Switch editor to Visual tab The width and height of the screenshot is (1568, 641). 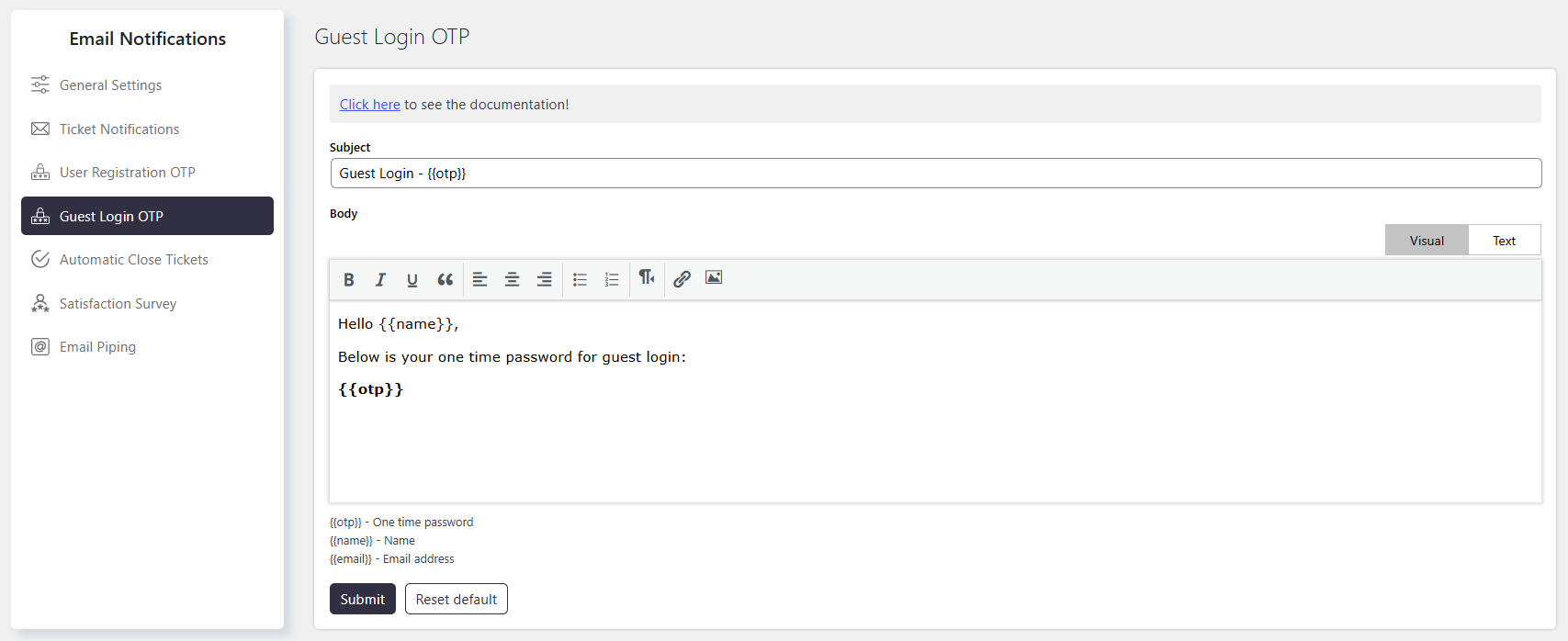1427,241
